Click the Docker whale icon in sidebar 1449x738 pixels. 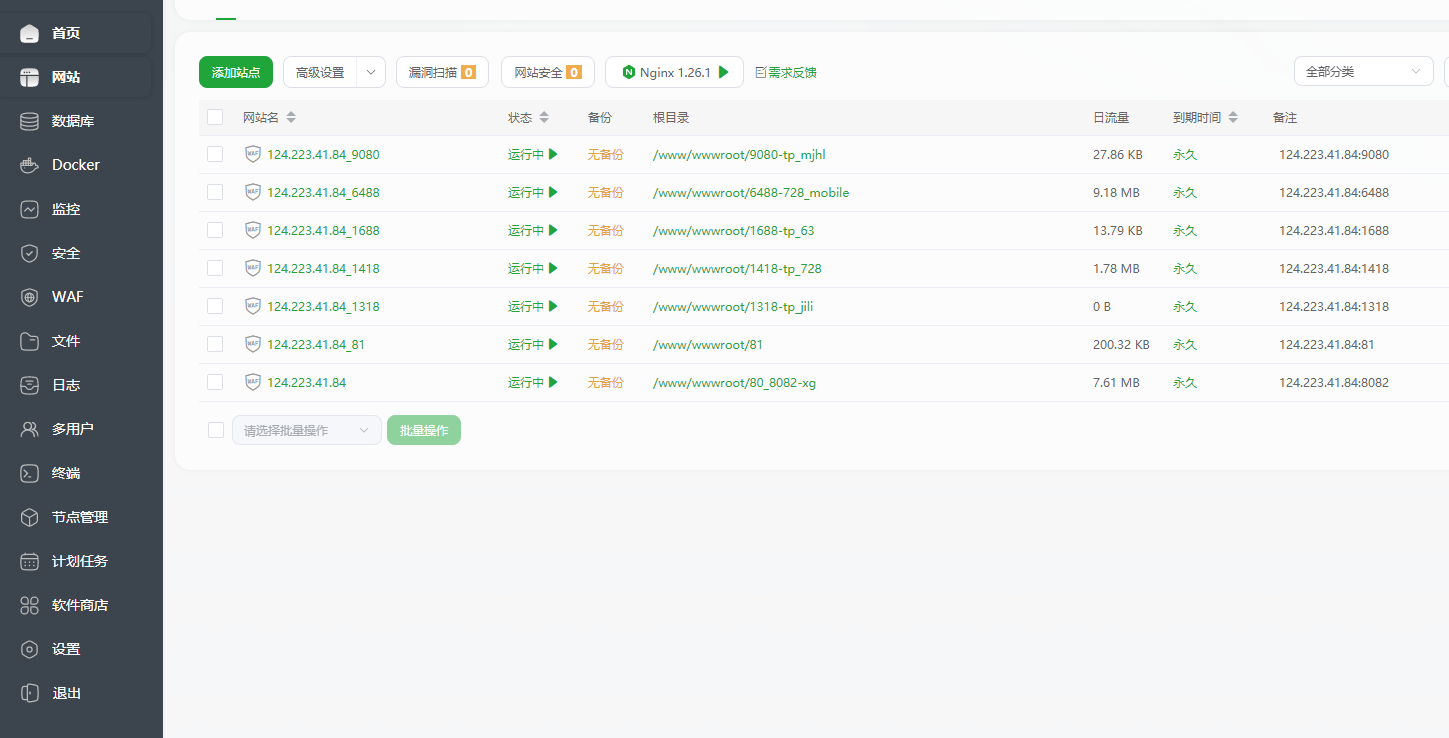[30, 165]
